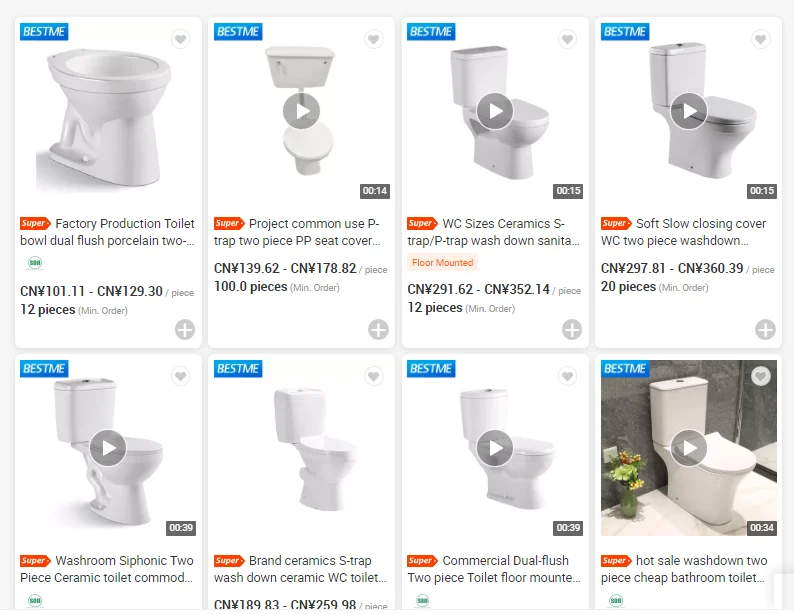The image size is (794, 614).
Task: Open the Brand ceramics S-trap toilet thumbnail
Action: (301, 448)
